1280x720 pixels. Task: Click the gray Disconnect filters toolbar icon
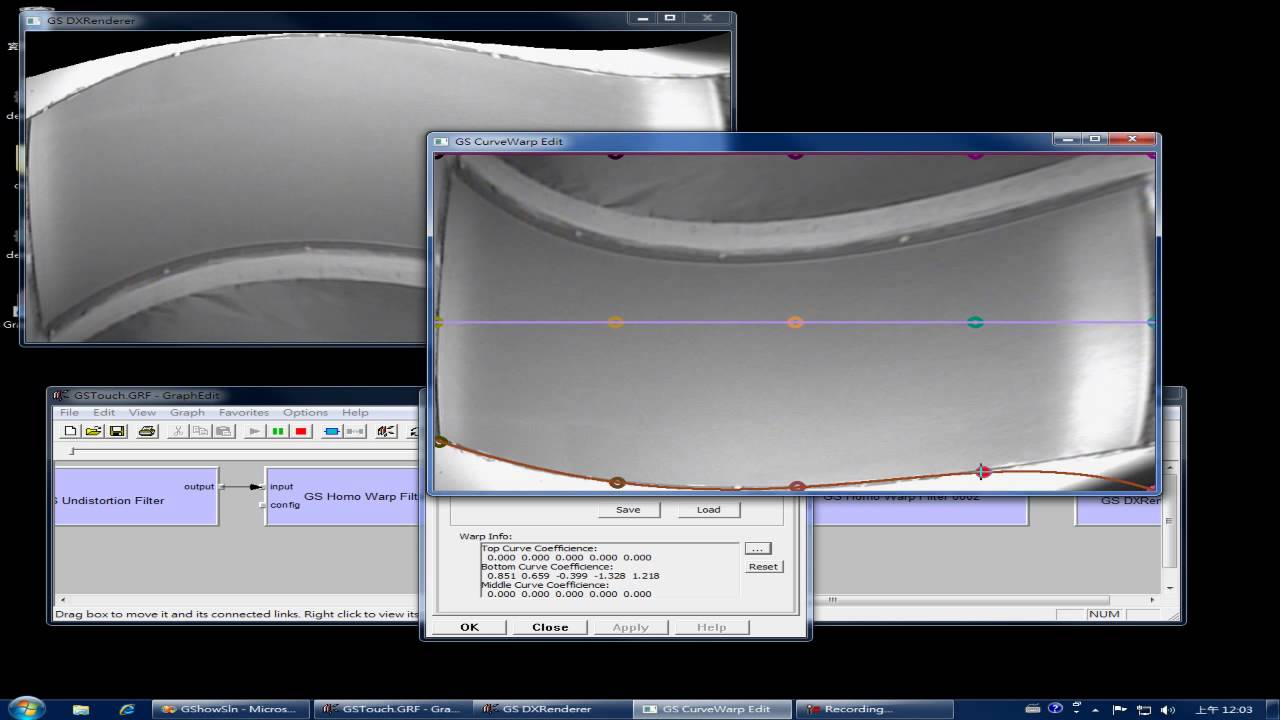[x=355, y=431]
